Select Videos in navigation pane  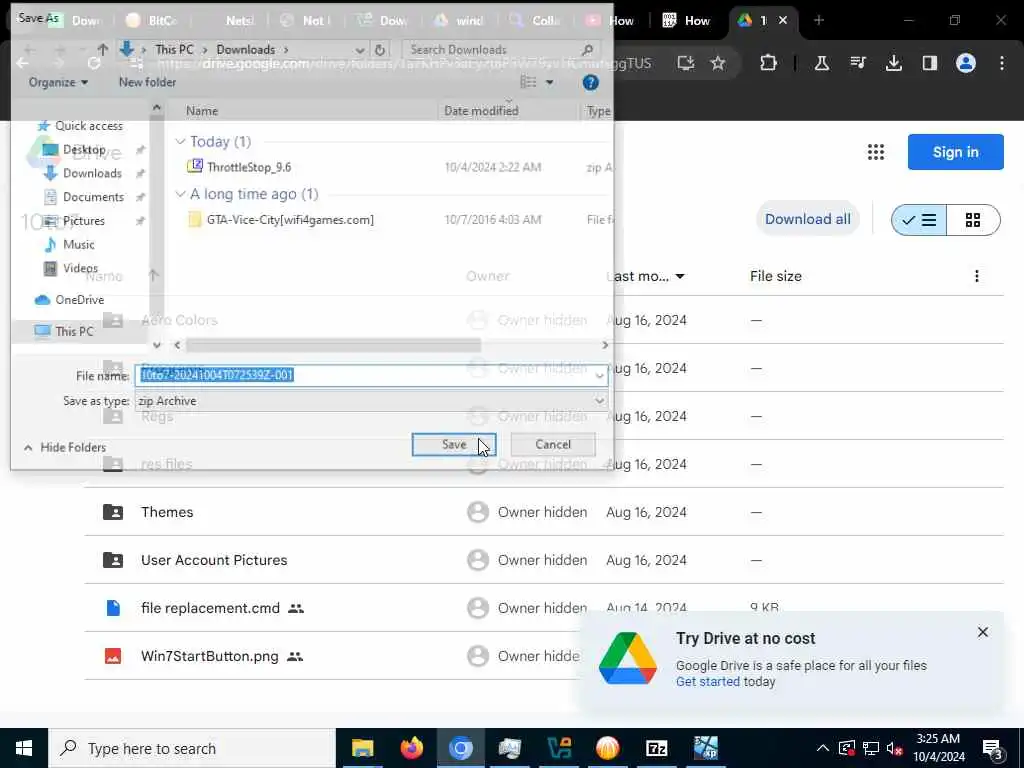point(80,268)
